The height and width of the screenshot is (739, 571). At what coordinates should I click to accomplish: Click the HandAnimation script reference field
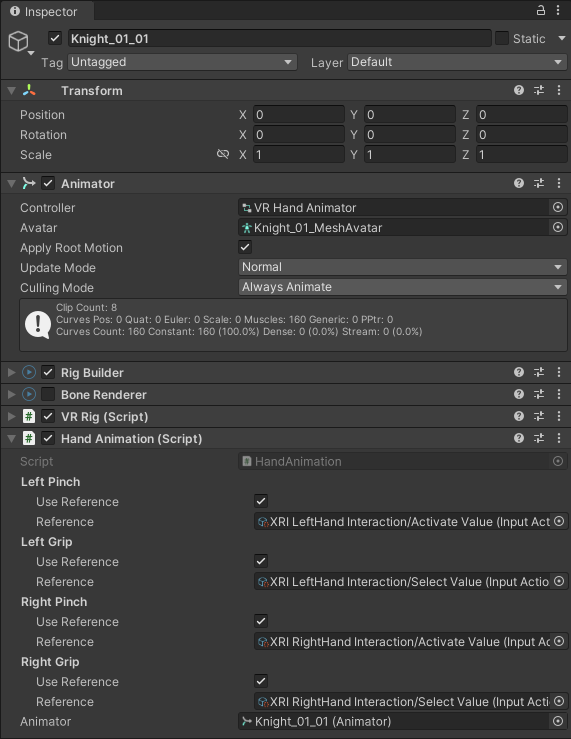[395, 461]
